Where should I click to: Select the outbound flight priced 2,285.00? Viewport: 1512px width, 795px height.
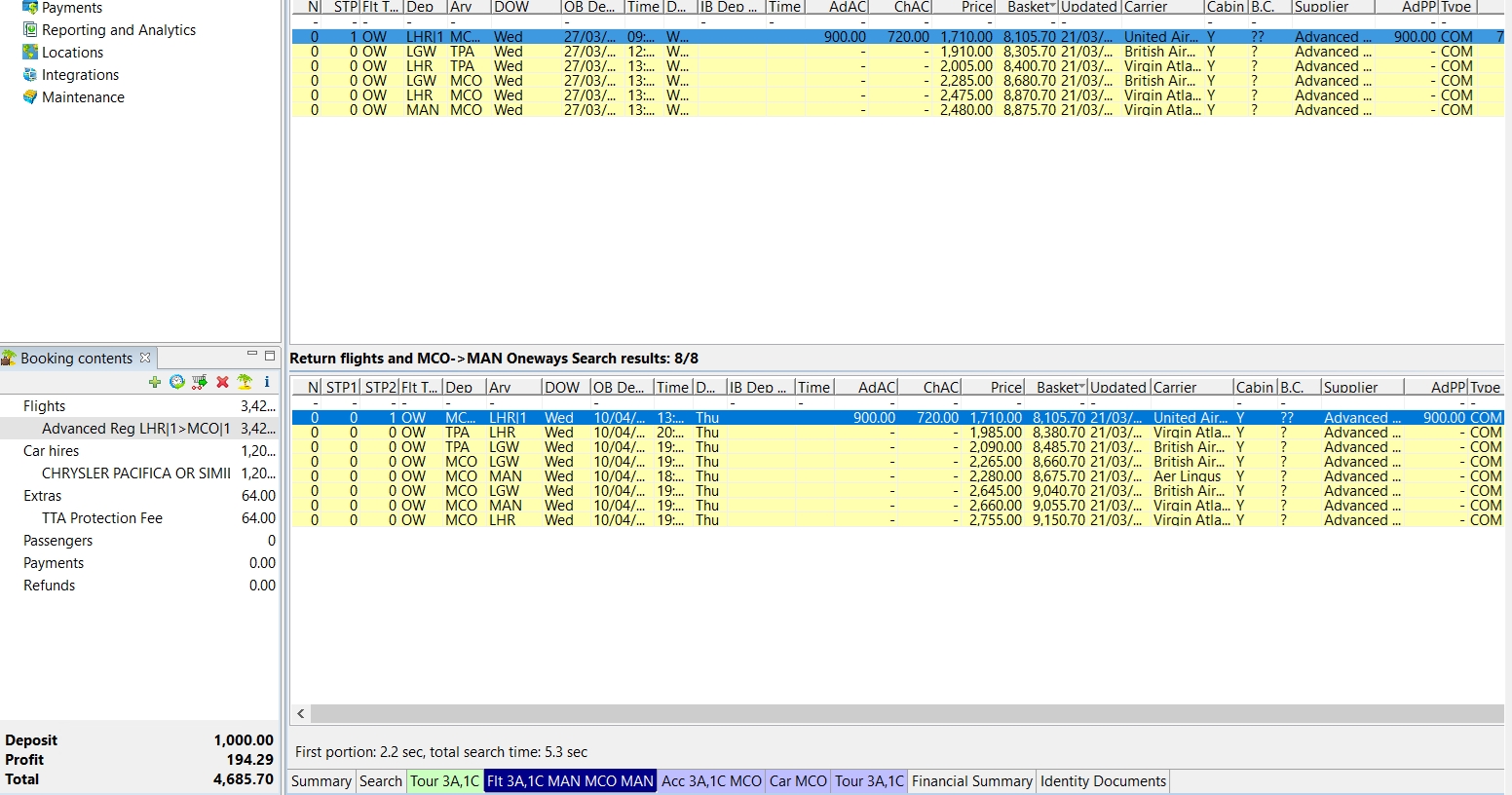pyautogui.click(x=897, y=80)
